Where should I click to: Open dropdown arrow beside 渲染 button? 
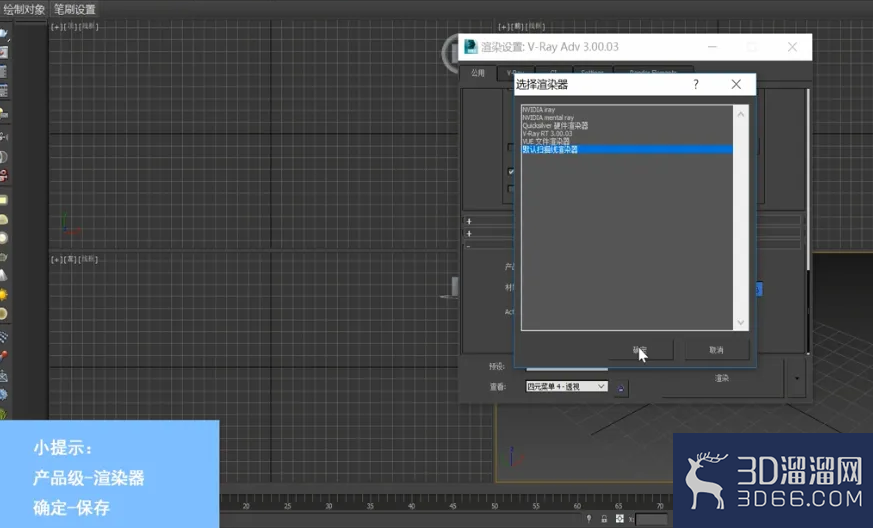click(797, 378)
